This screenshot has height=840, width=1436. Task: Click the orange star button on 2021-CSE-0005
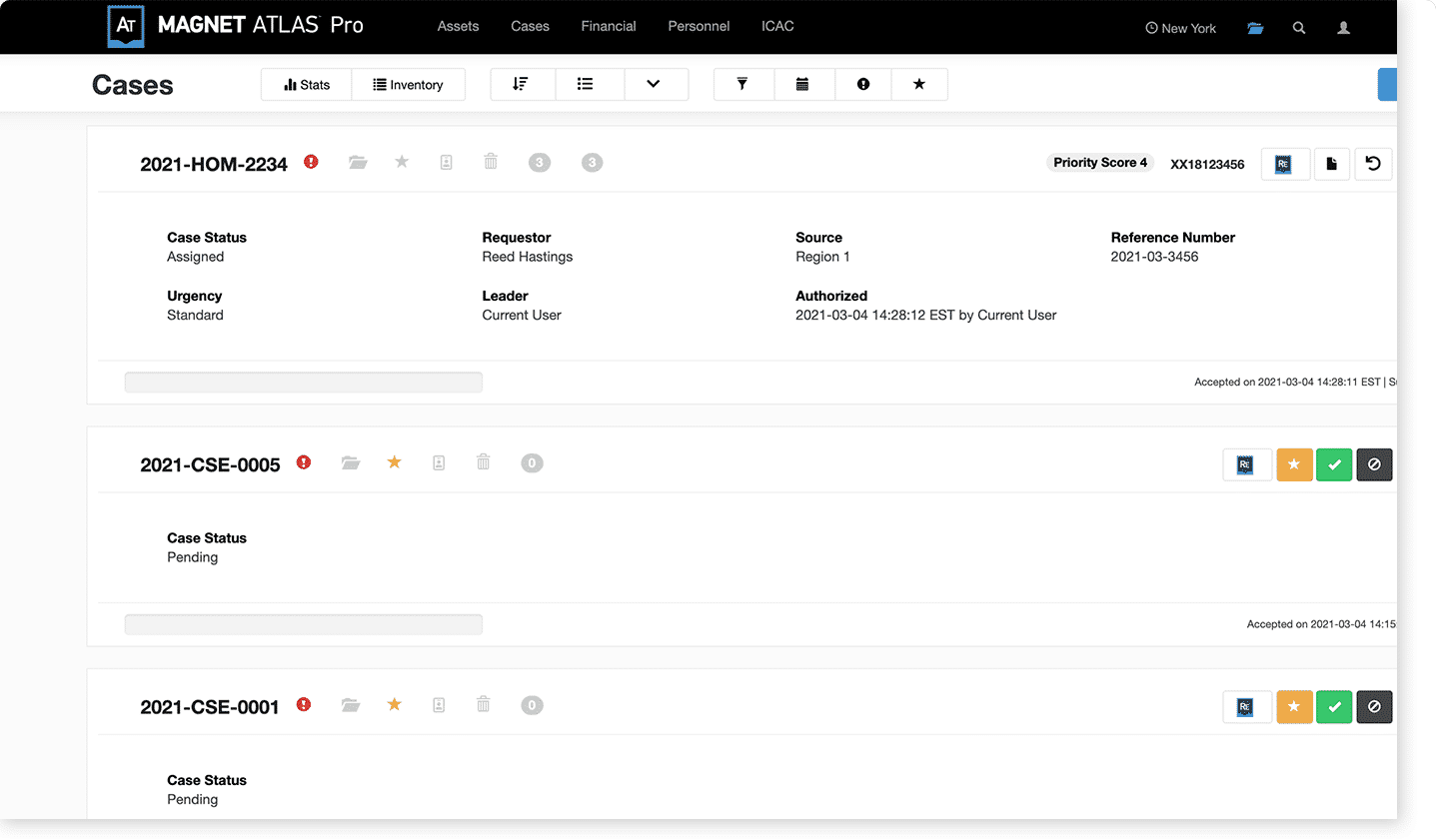(x=1294, y=464)
